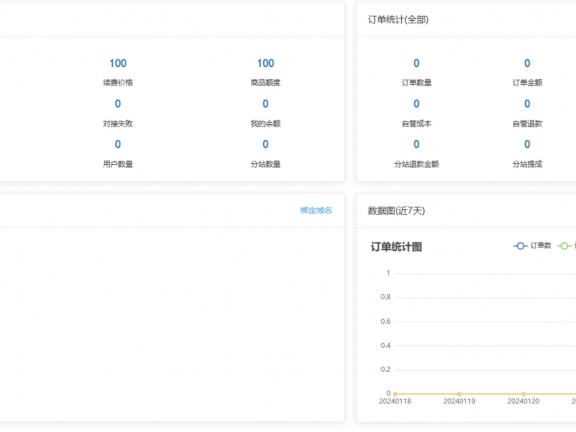Click the 0 value above 我的余额
This screenshot has width=576, height=432.
click(x=266, y=104)
